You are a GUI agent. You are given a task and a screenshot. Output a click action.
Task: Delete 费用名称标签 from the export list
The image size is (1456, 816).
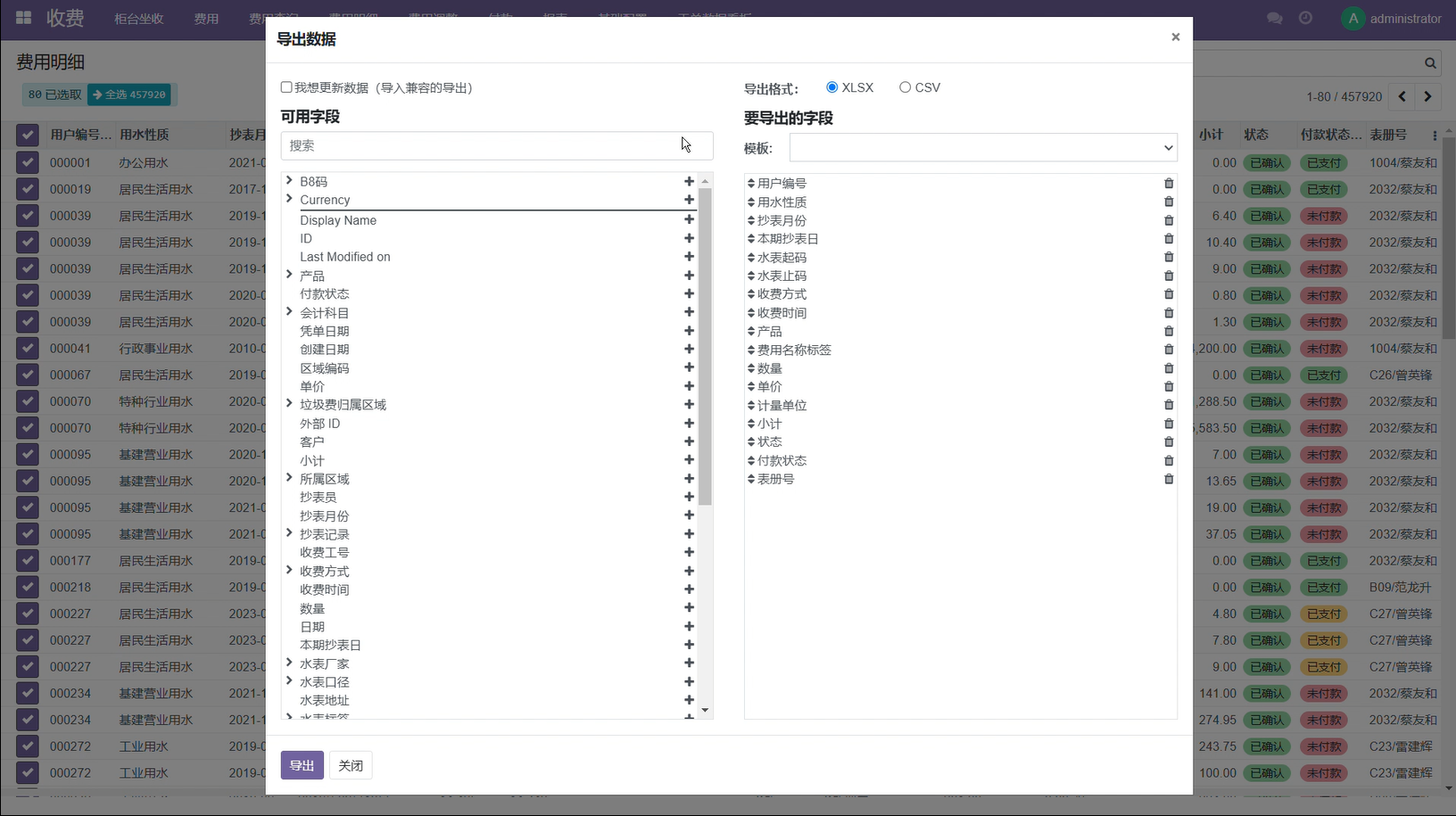[1169, 350]
